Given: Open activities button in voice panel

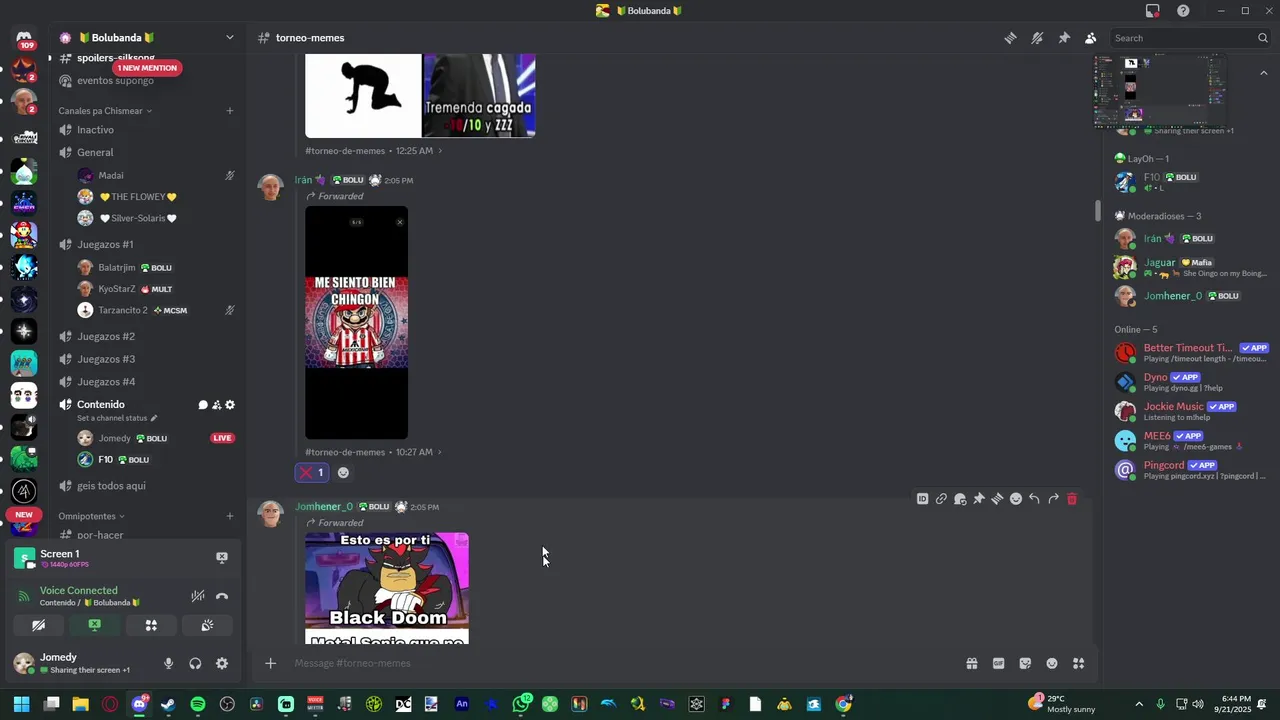Looking at the screenshot, I should (x=151, y=625).
